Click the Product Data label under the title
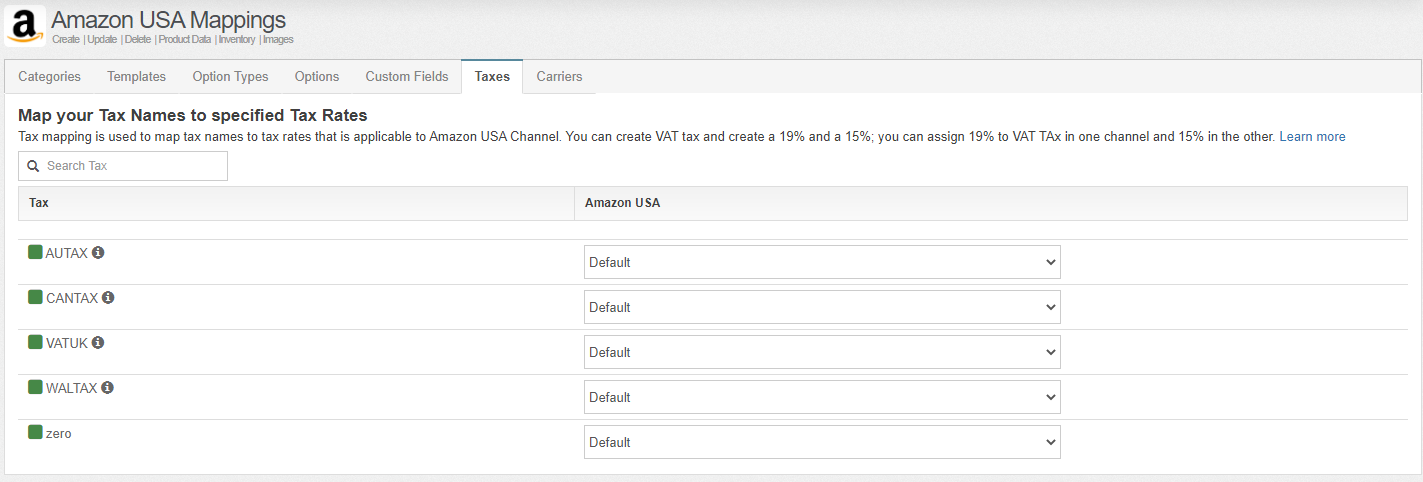Image resolution: width=1423 pixels, height=482 pixels. click(184, 40)
